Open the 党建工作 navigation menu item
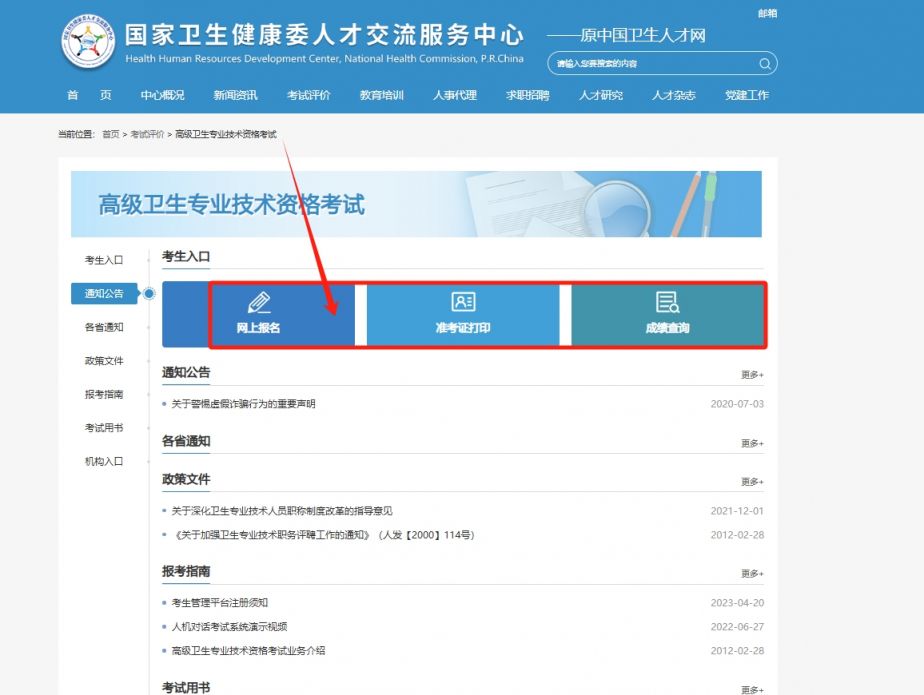924x695 pixels. coord(747,95)
